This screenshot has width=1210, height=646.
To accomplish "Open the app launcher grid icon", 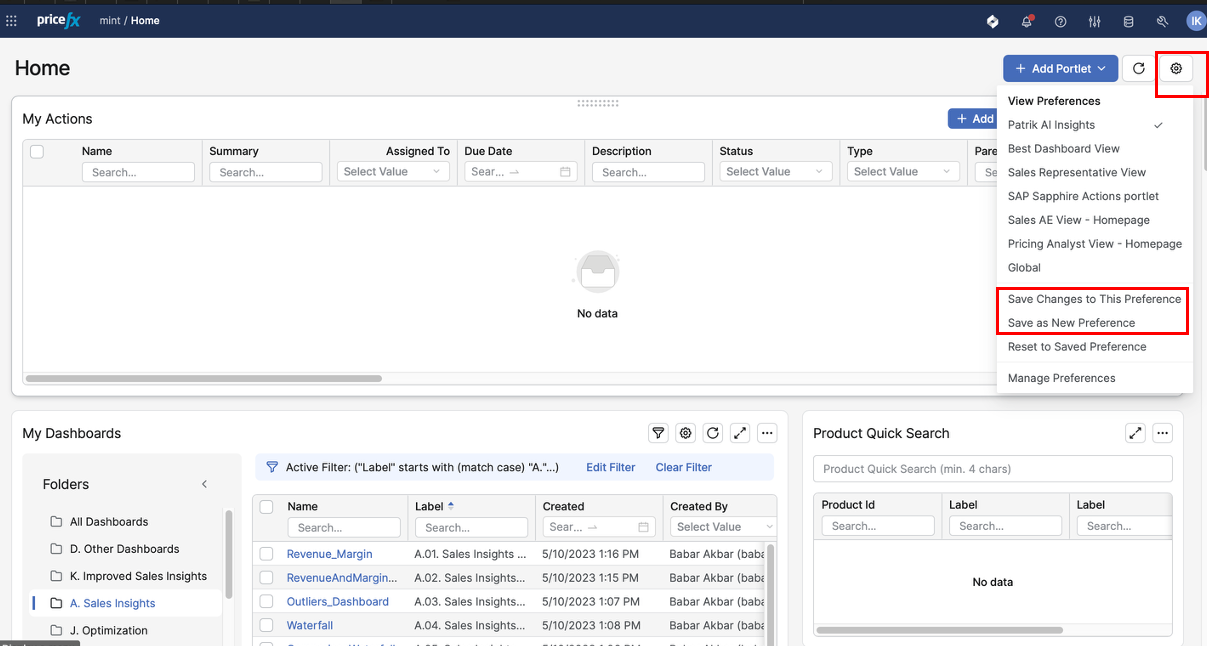I will pos(12,21).
